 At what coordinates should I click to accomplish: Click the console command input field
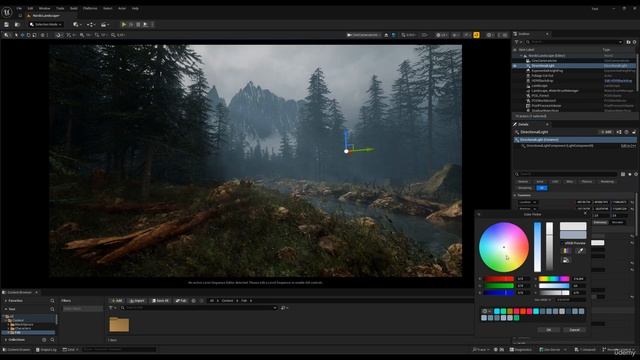pyautogui.click(x=119, y=350)
